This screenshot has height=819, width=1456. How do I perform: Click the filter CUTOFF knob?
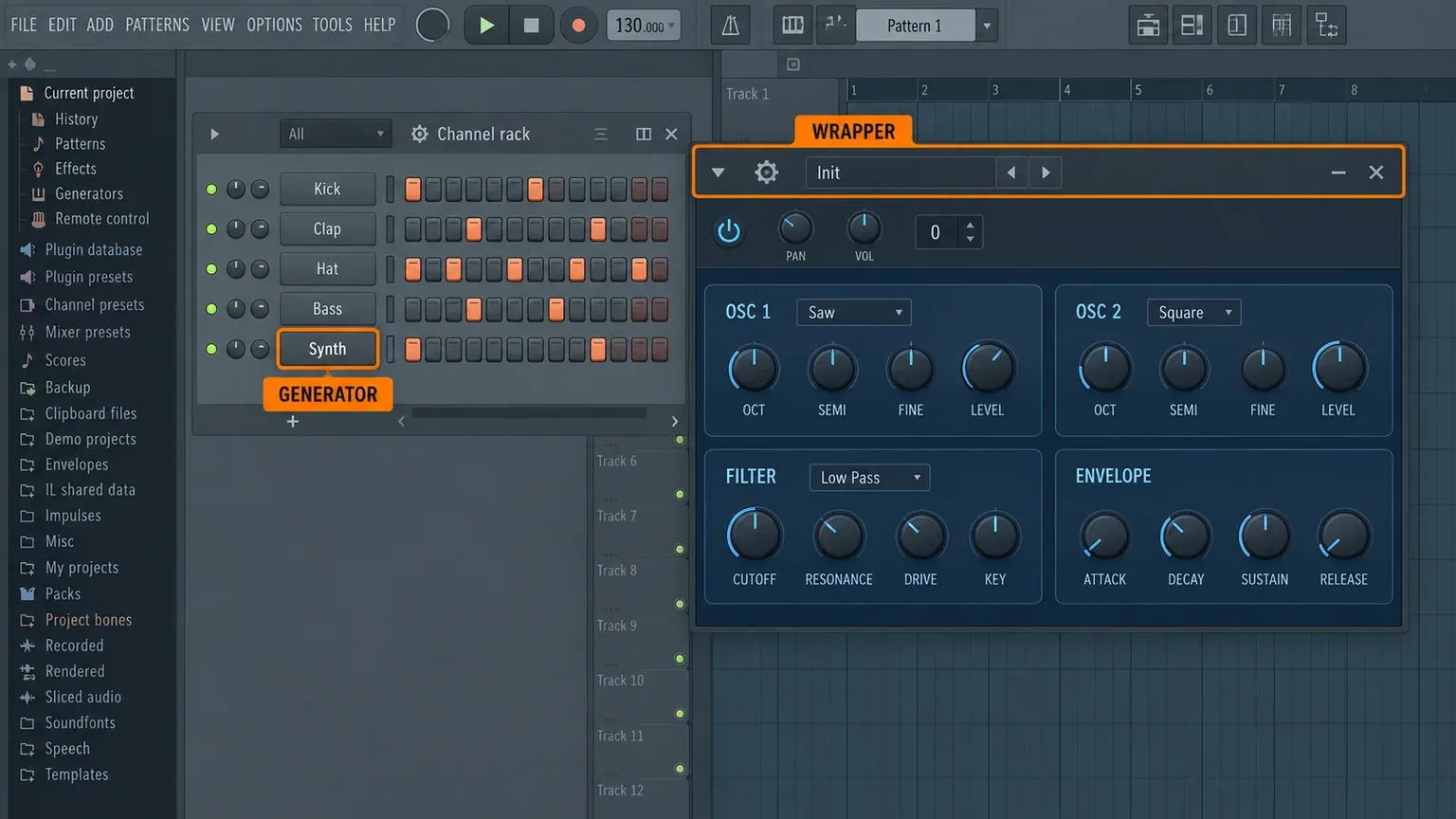point(755,536)
